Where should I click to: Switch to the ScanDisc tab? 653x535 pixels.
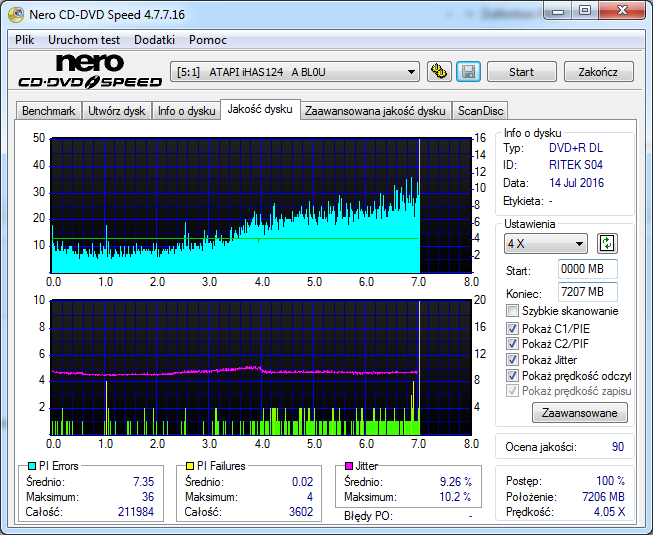tap(481, 111)
